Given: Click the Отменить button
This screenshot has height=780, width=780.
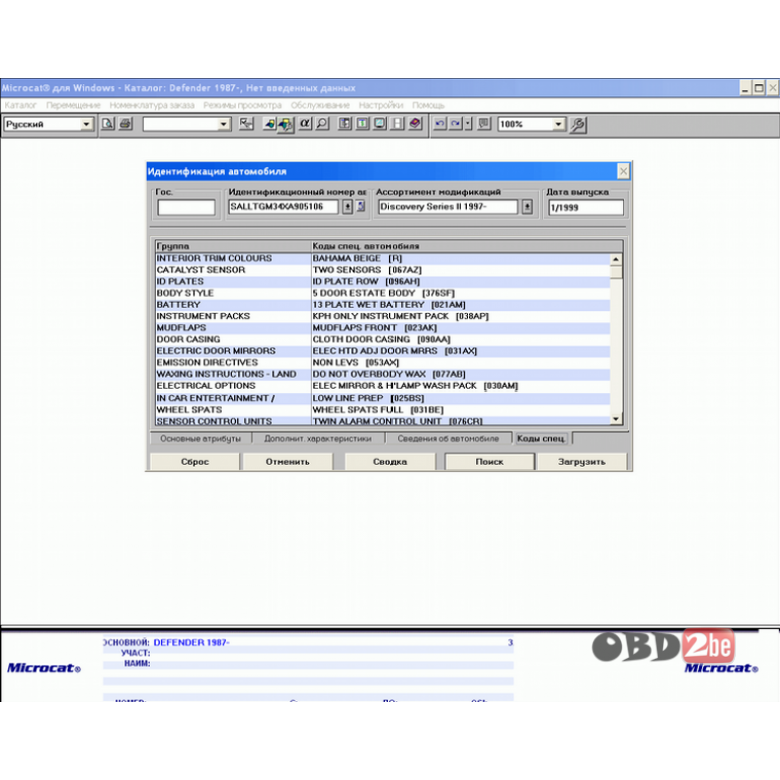Looking at the screenshot, I should pyautogui.click(x=288, y=462).
